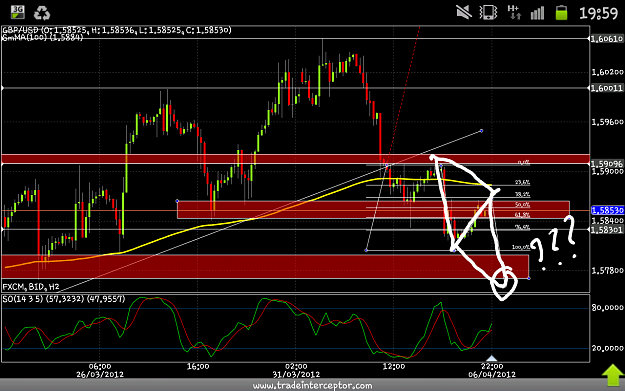The image size is (625, 391).
Task: Tap the green battery icon
Action: [x=562, y=12]
